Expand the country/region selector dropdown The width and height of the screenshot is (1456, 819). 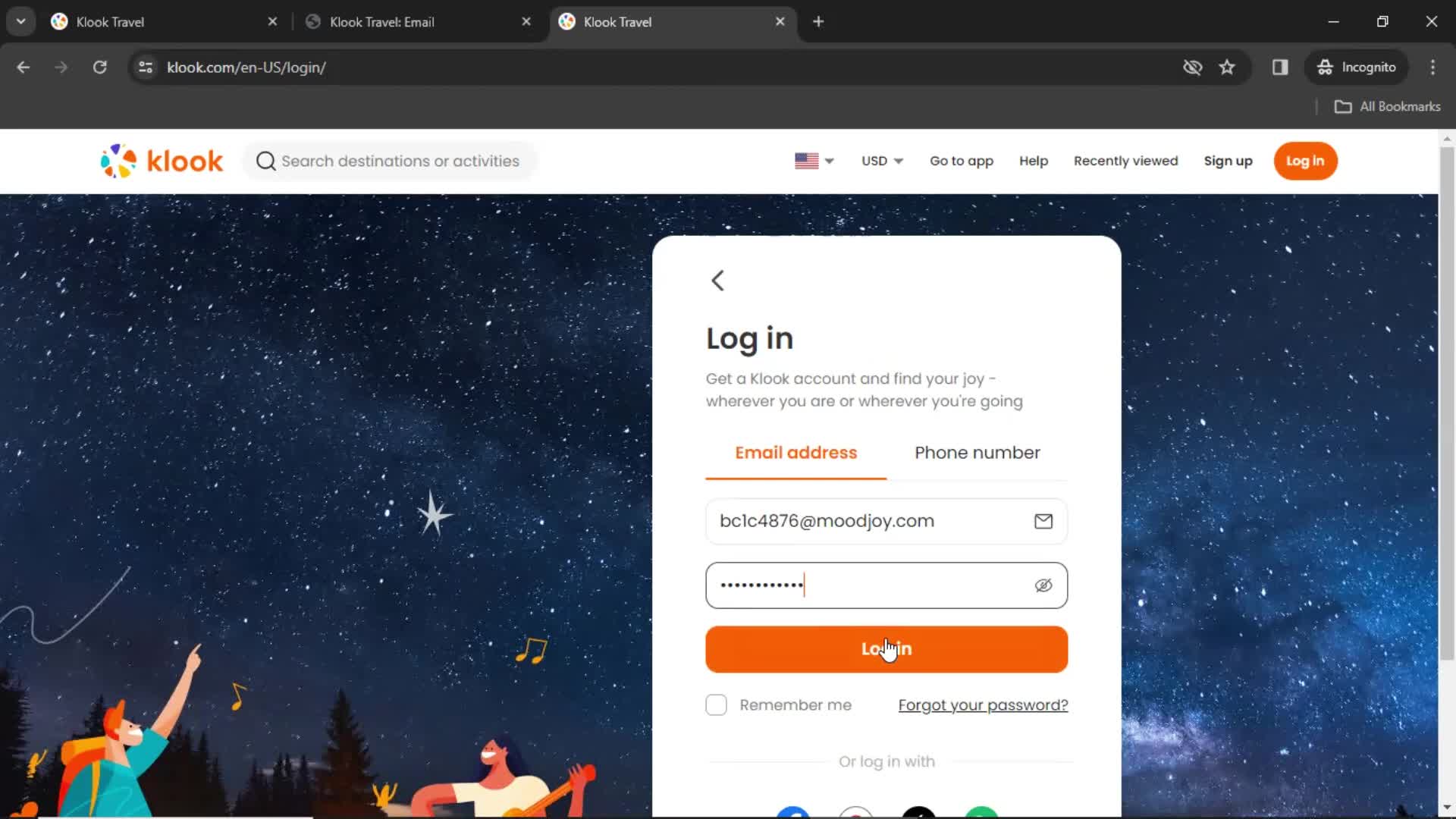tap(814, 161)
